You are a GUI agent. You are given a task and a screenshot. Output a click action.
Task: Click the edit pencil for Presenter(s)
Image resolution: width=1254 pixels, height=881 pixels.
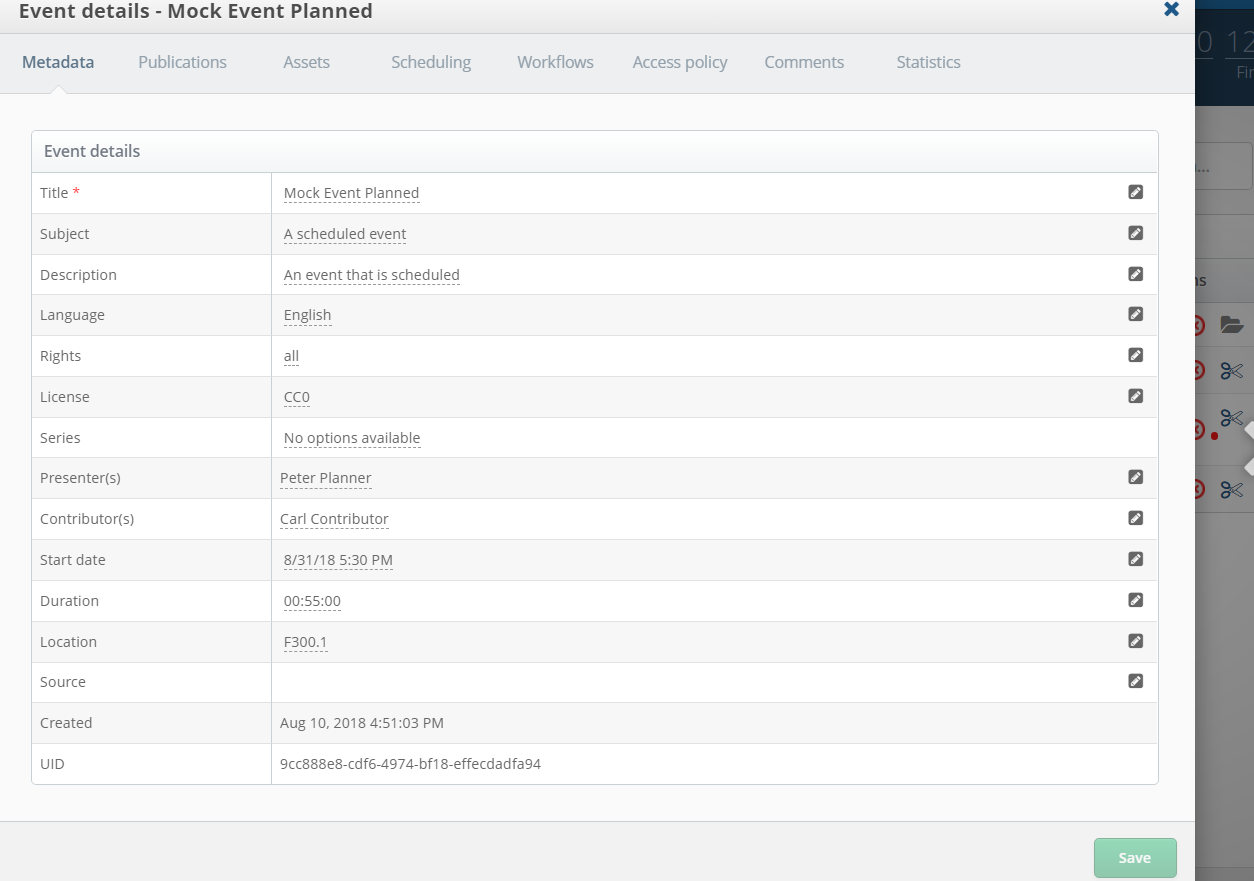click(1136, 477)
